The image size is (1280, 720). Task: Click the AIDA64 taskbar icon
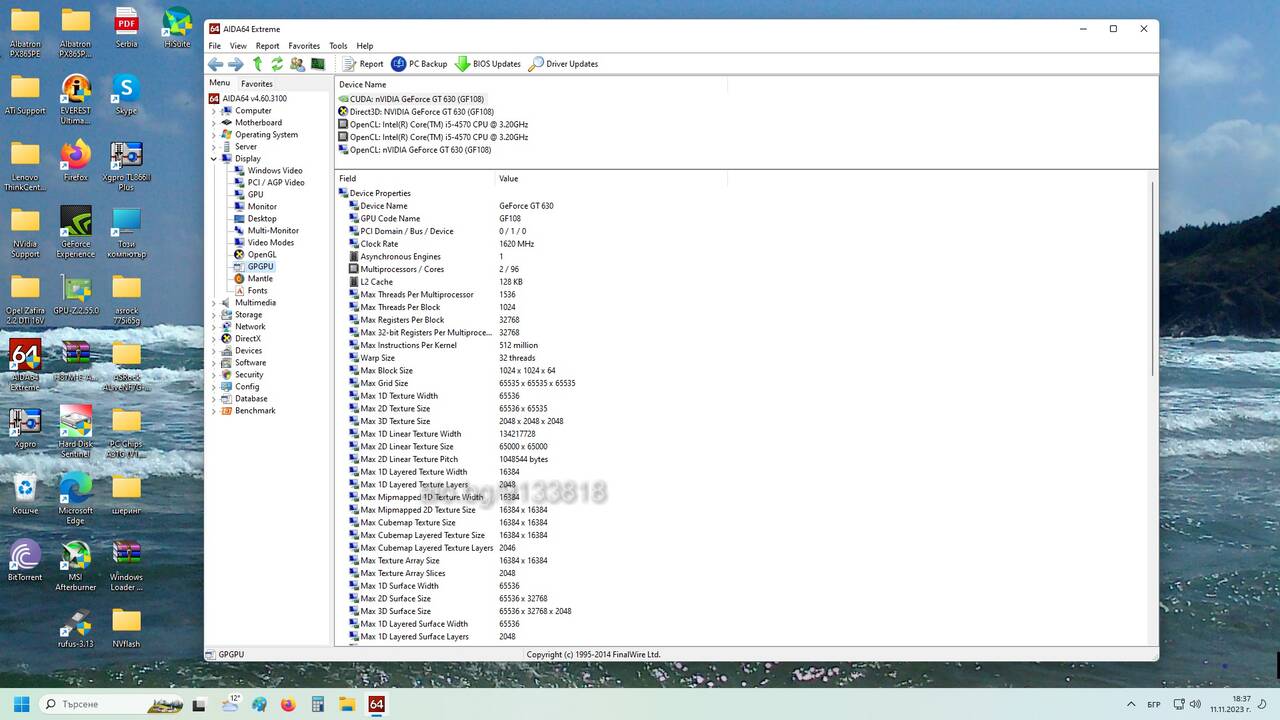377,704
